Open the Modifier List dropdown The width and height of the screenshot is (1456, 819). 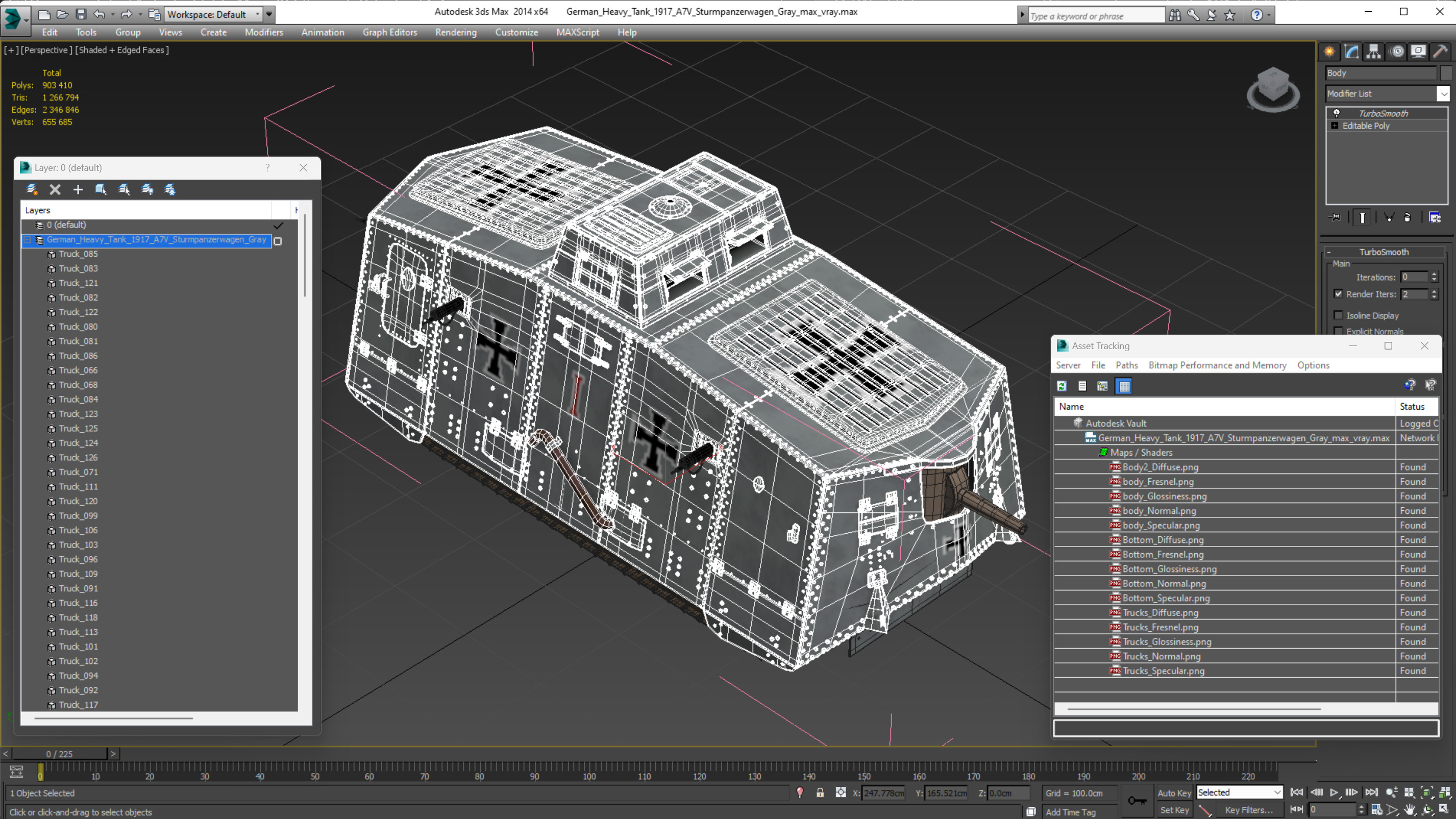(1443, 94)
